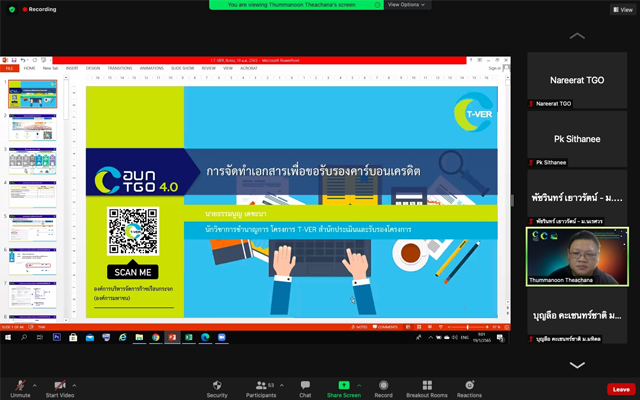
Task: Expand audio options arrow next to Unmute
Action: point(35,385)
